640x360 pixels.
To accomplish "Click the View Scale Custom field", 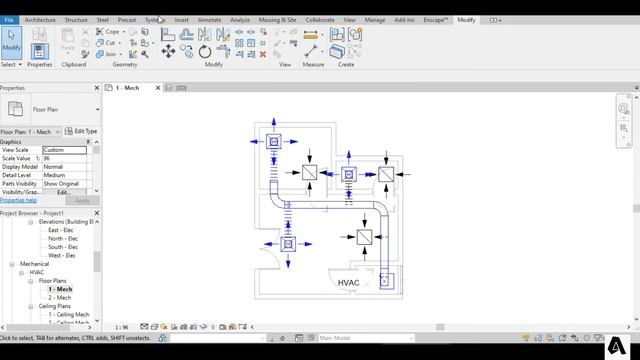I will click(64, 150).
